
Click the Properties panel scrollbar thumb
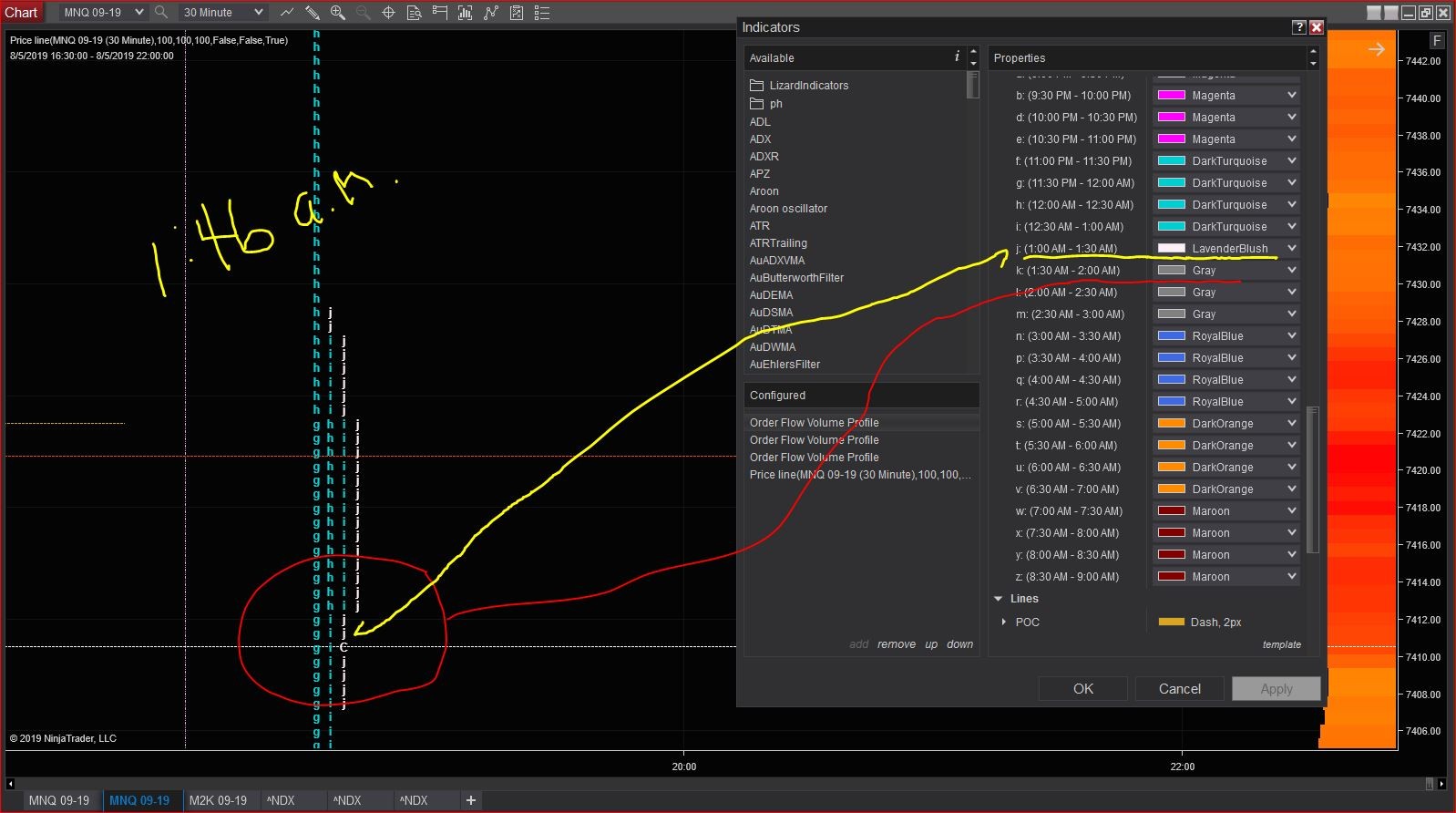pos(1313,479)
